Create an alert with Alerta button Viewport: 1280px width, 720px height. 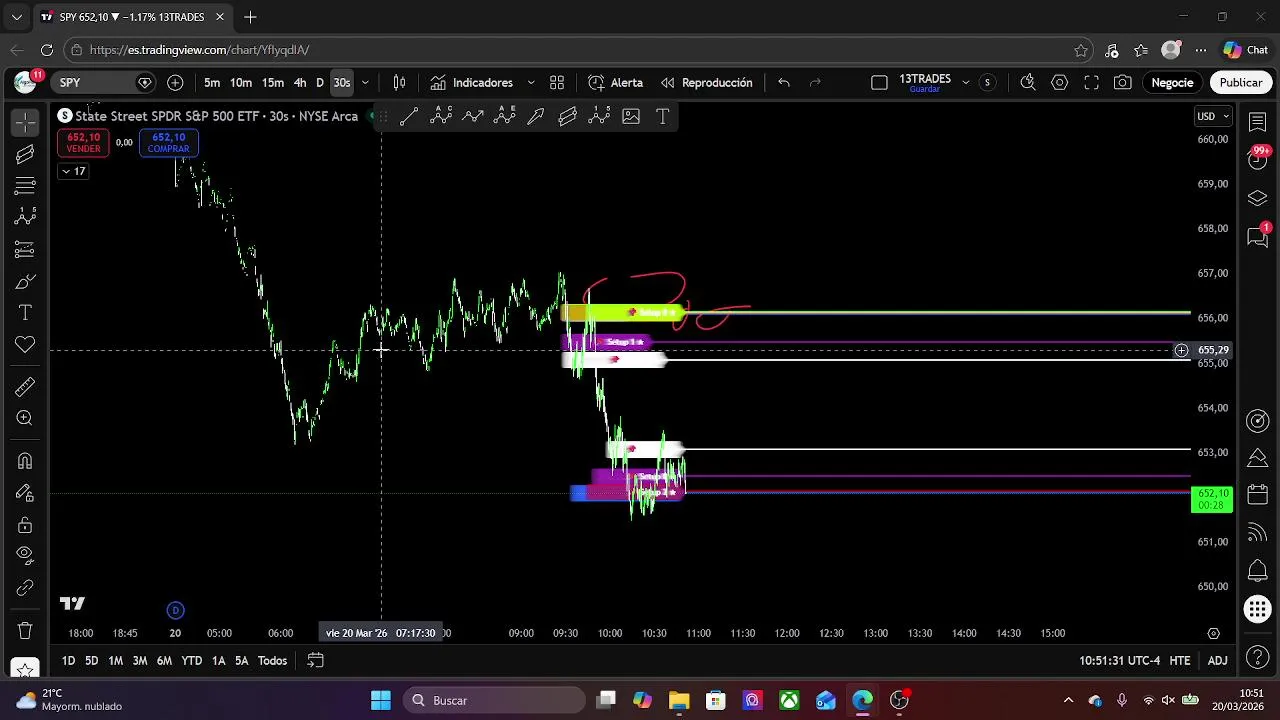click(615, 83)
